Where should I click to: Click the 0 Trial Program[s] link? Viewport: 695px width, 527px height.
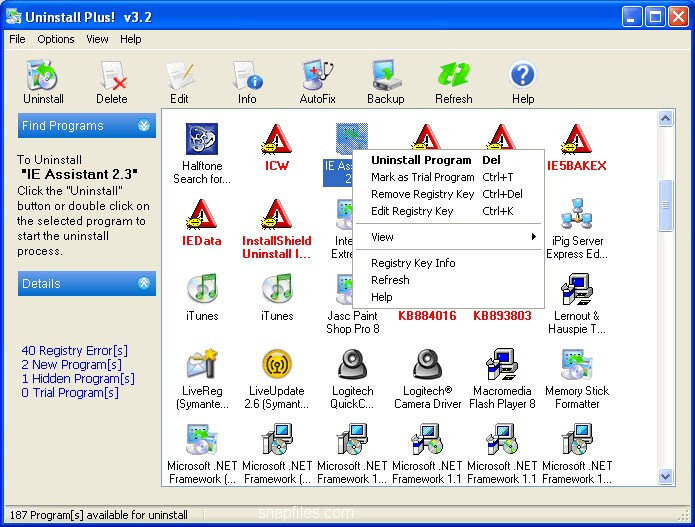[x=70, y=392]
